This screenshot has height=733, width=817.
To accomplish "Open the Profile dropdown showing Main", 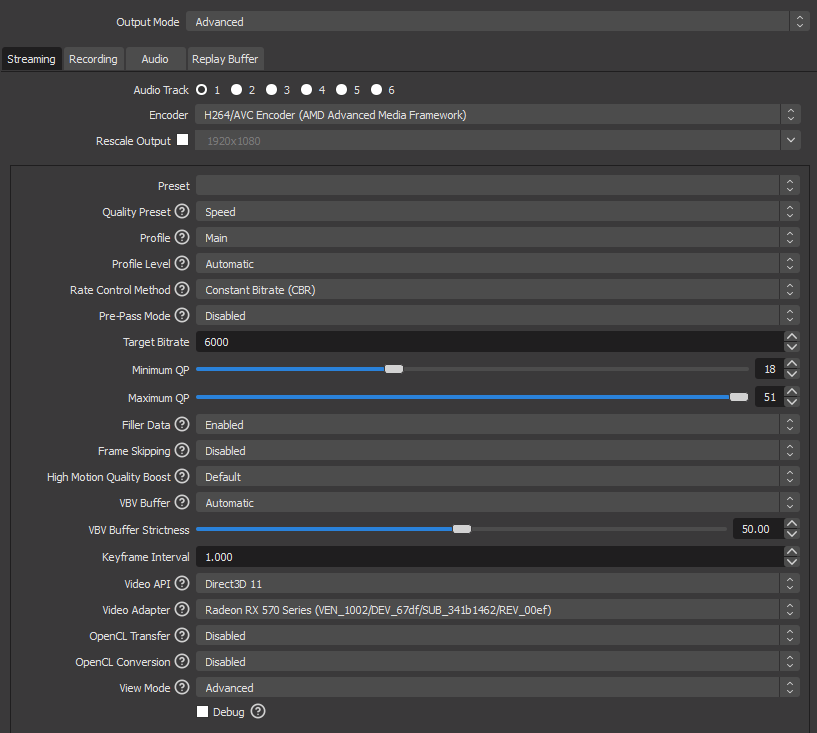I will click(x=497, y=238).
